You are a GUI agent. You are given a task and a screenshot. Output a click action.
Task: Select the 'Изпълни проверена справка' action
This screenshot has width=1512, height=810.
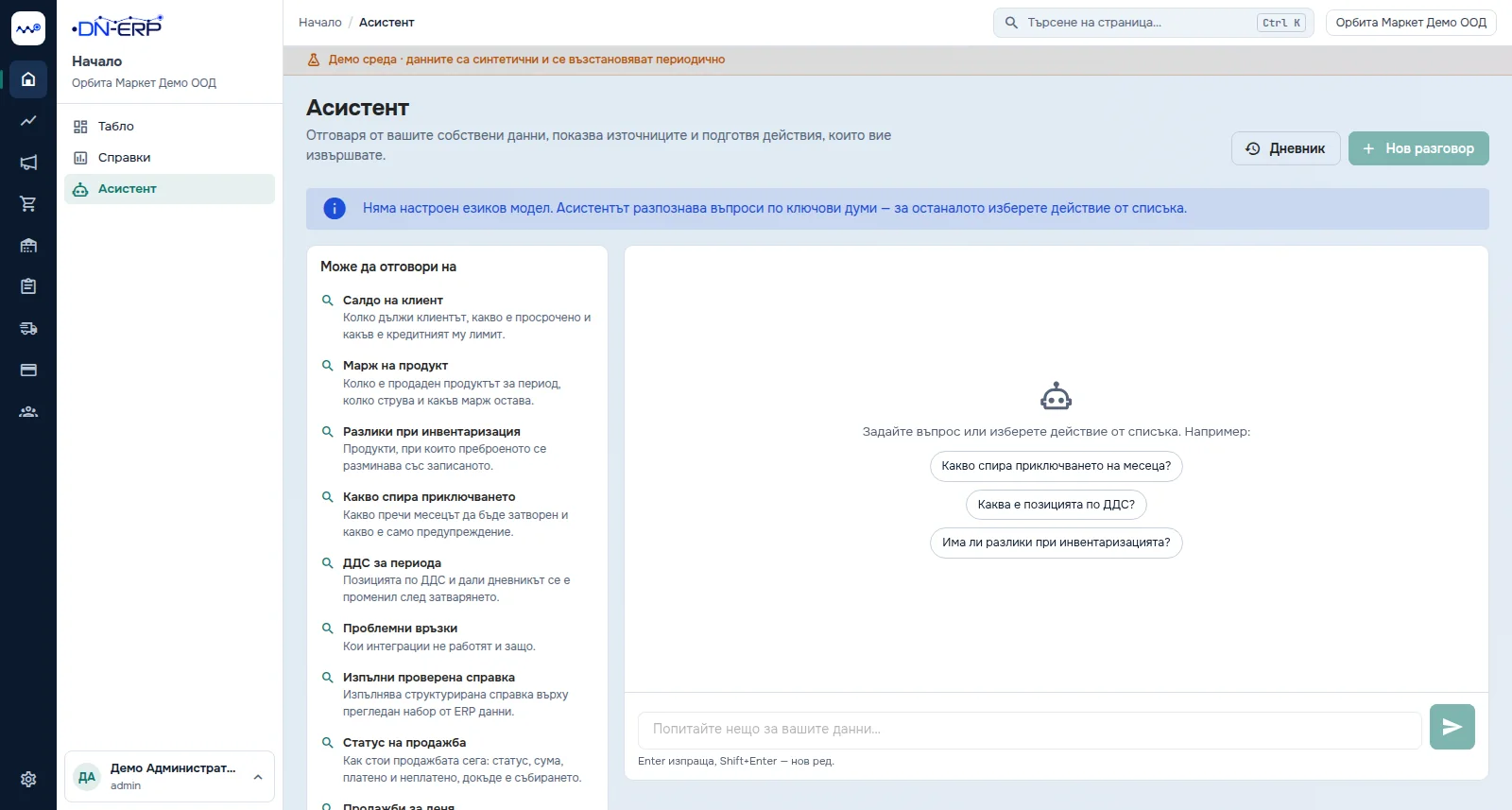click(457, 695)
